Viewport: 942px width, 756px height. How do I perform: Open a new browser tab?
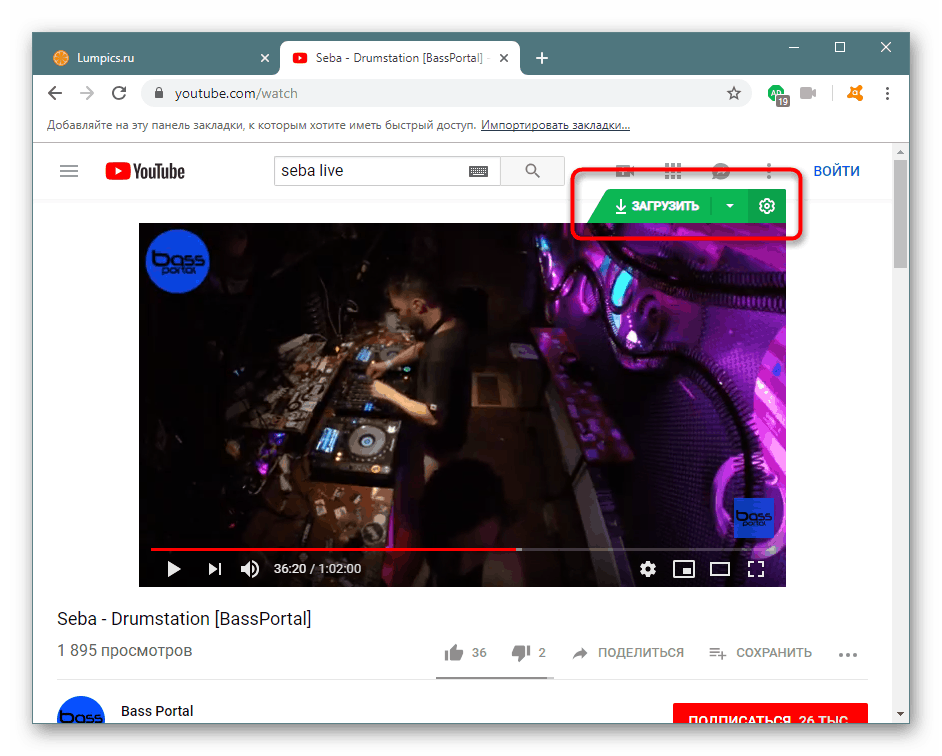coord(542,58)
